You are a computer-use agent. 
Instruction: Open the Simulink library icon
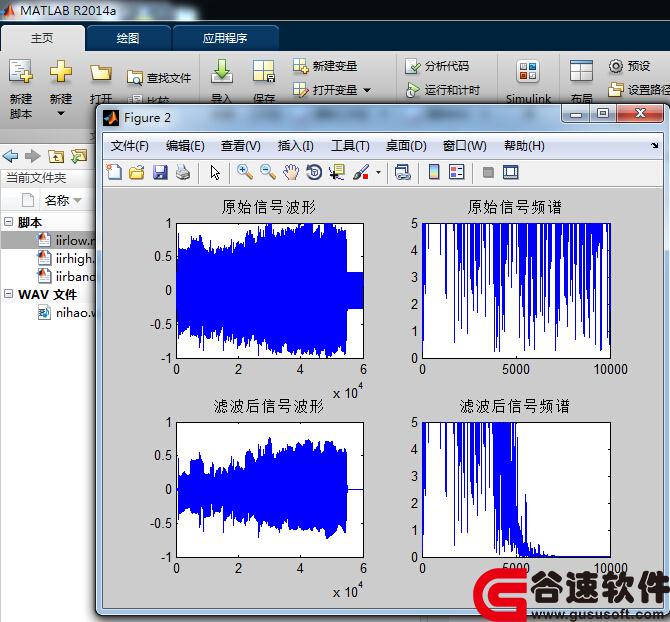click(x=528, y=71)
